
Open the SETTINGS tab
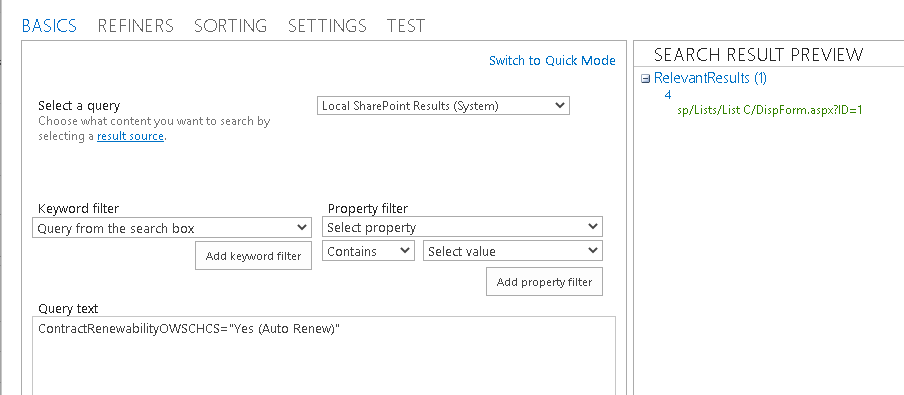click(327, 26)
